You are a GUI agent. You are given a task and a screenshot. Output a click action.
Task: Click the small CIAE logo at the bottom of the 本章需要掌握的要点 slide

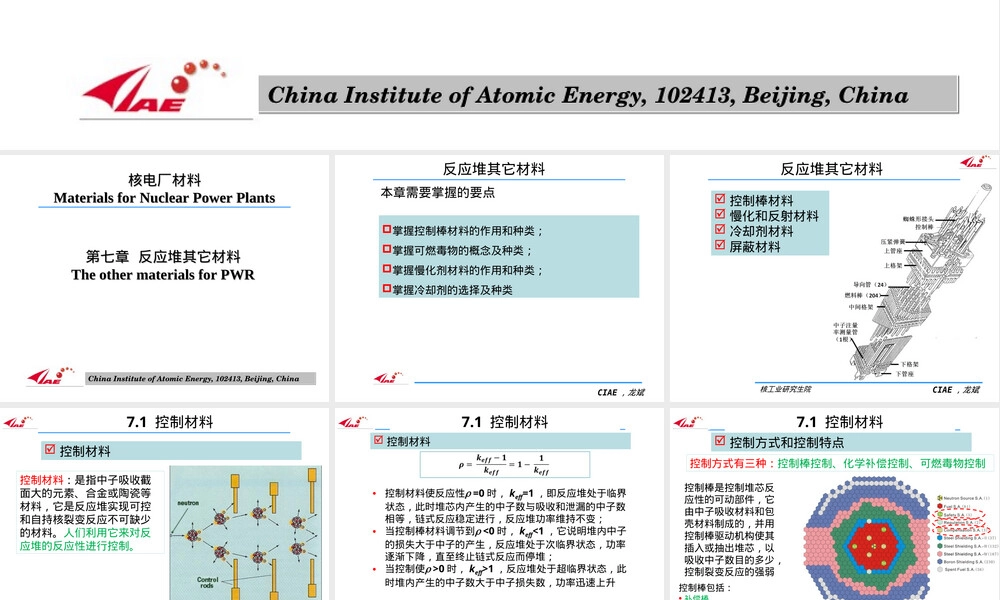coord(388,378)
